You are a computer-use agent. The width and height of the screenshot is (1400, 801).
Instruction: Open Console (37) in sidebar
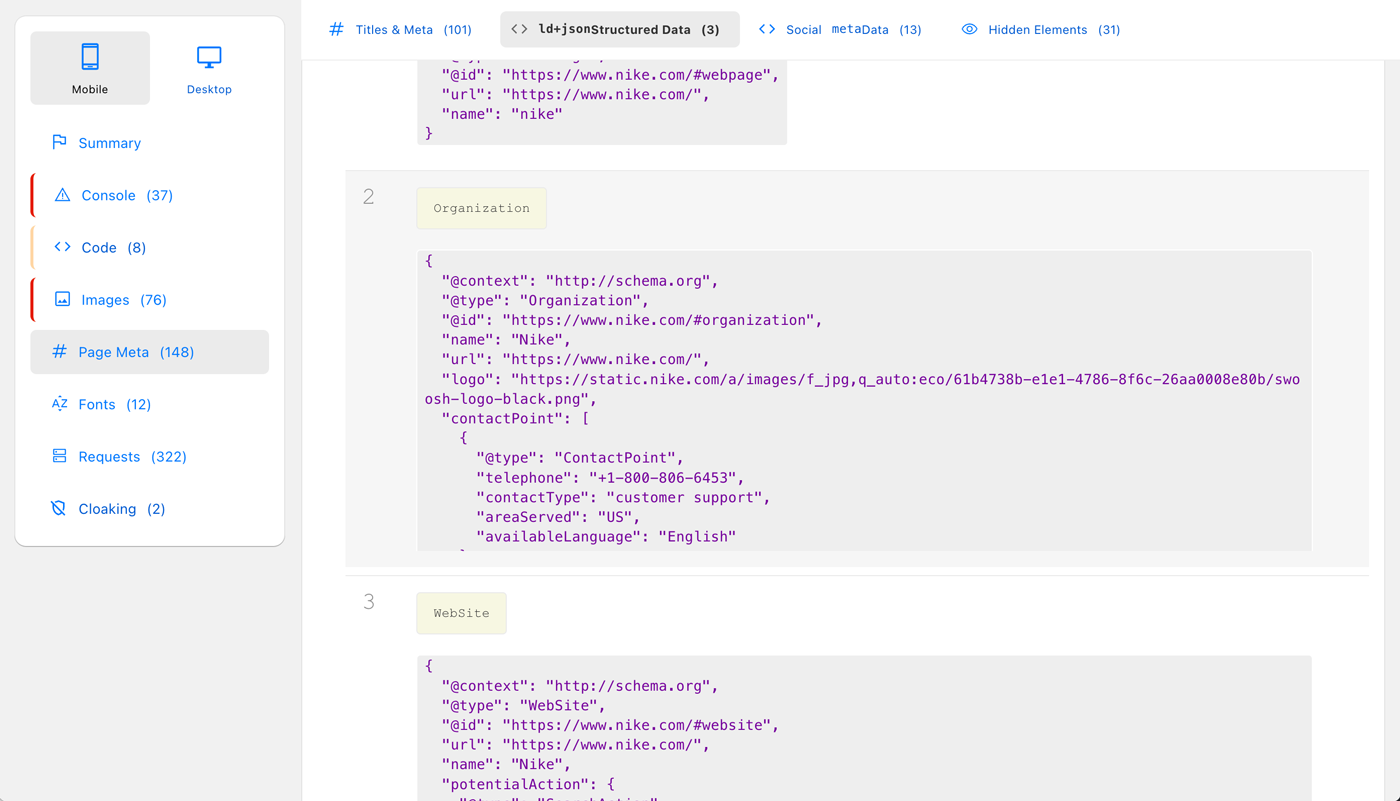click(150, 195)
